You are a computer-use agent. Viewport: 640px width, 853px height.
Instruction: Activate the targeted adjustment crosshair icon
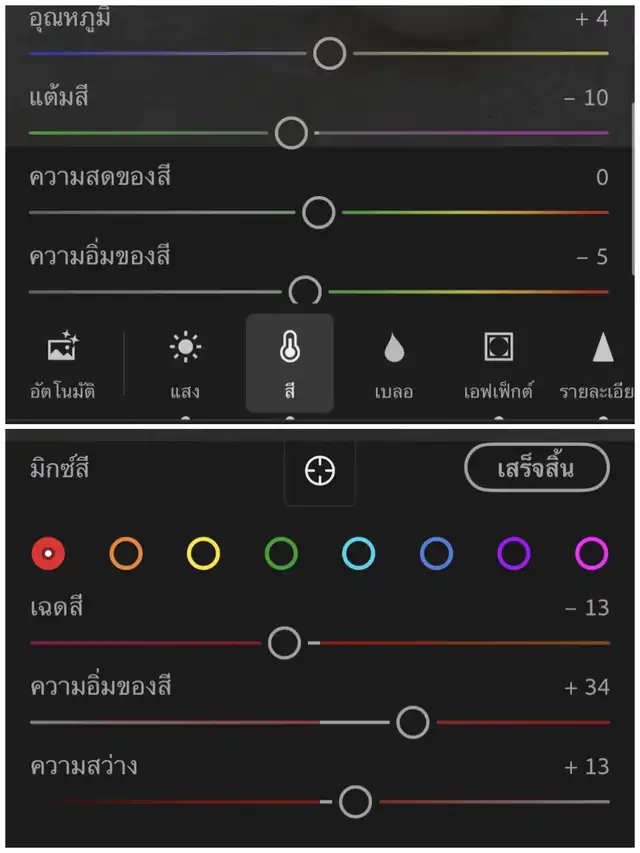click(320, 470)
